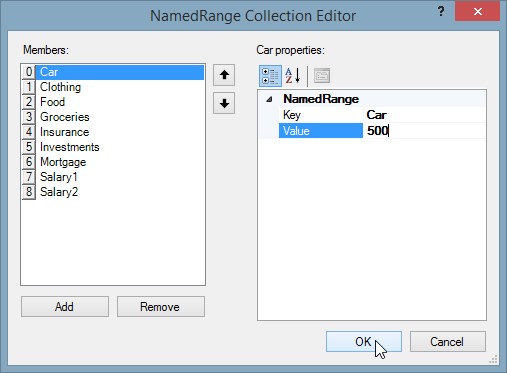Click the Add button

(x=65, y=307)
